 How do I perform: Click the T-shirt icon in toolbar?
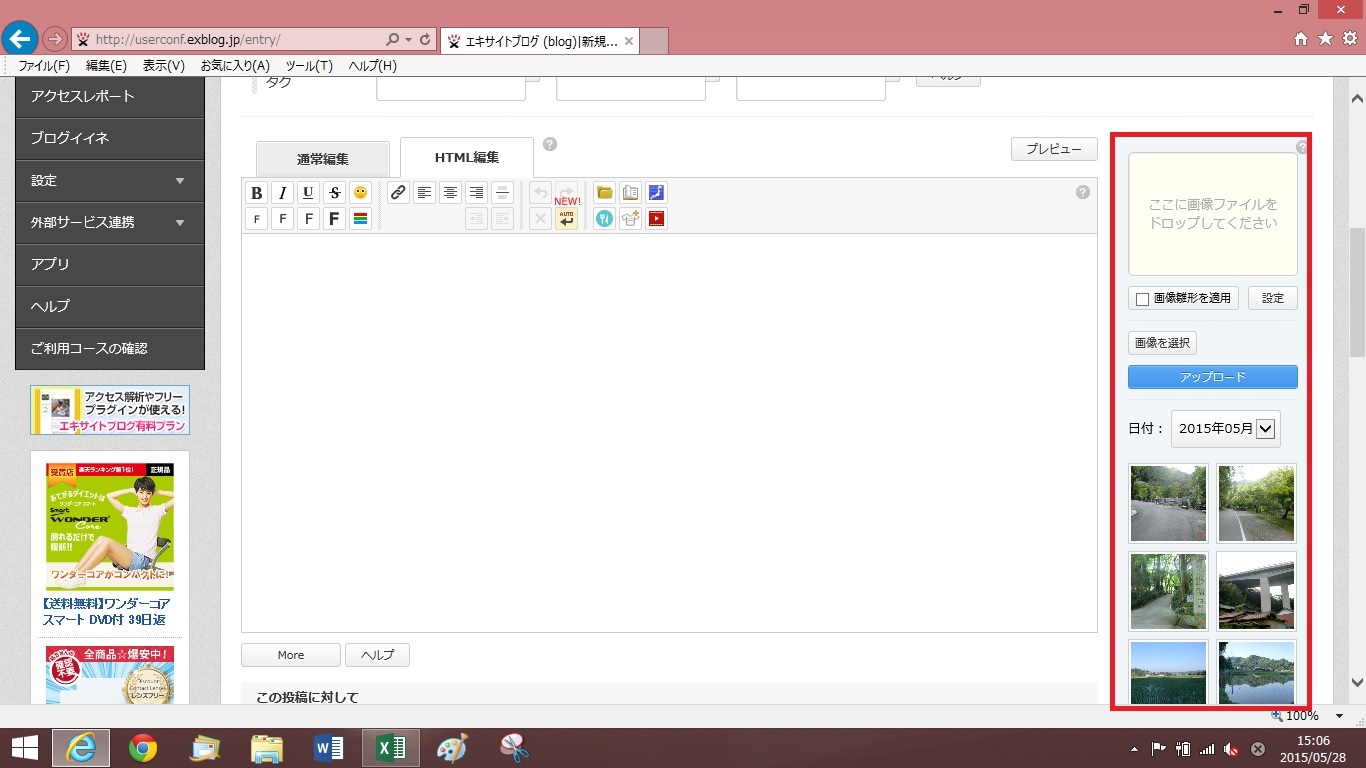click(630, 219)
